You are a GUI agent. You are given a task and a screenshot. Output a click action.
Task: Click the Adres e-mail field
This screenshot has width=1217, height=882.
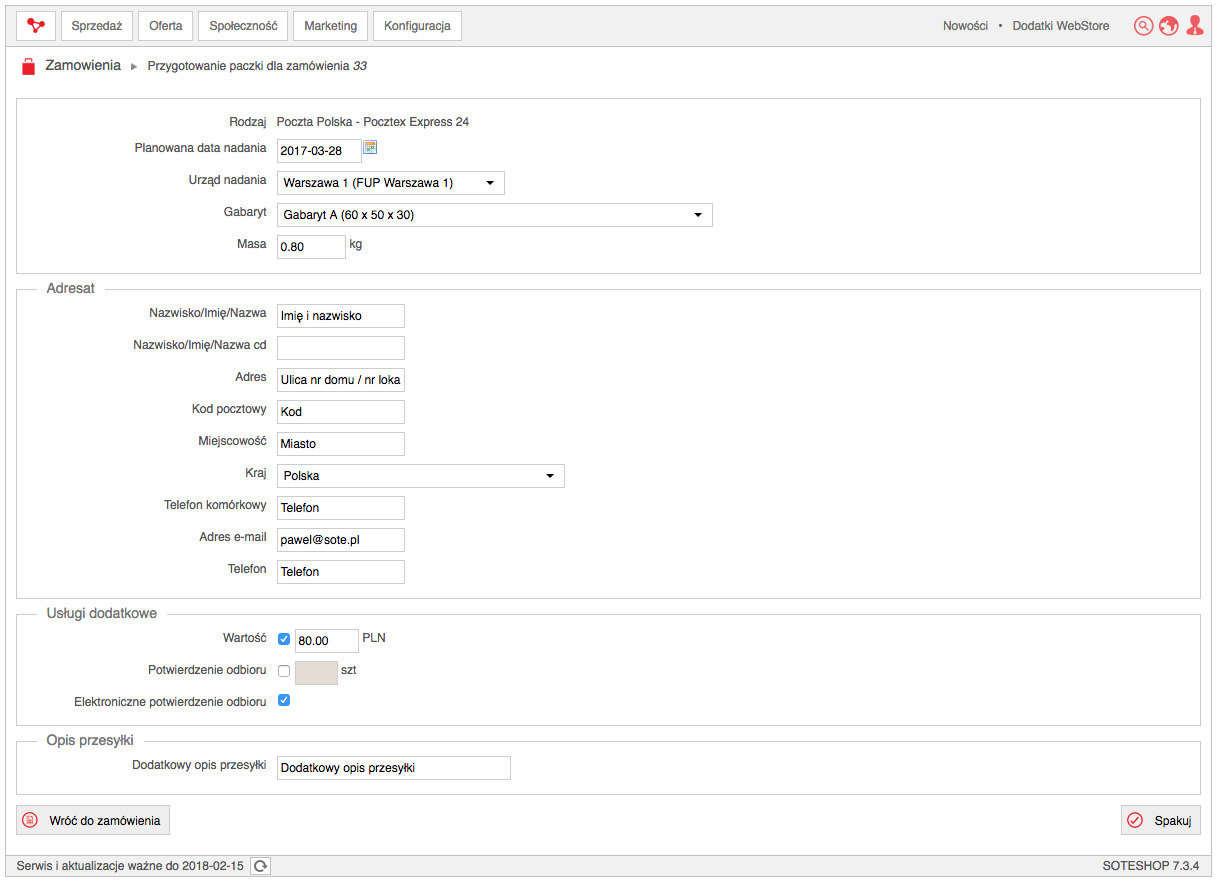(x=341, y=540)
